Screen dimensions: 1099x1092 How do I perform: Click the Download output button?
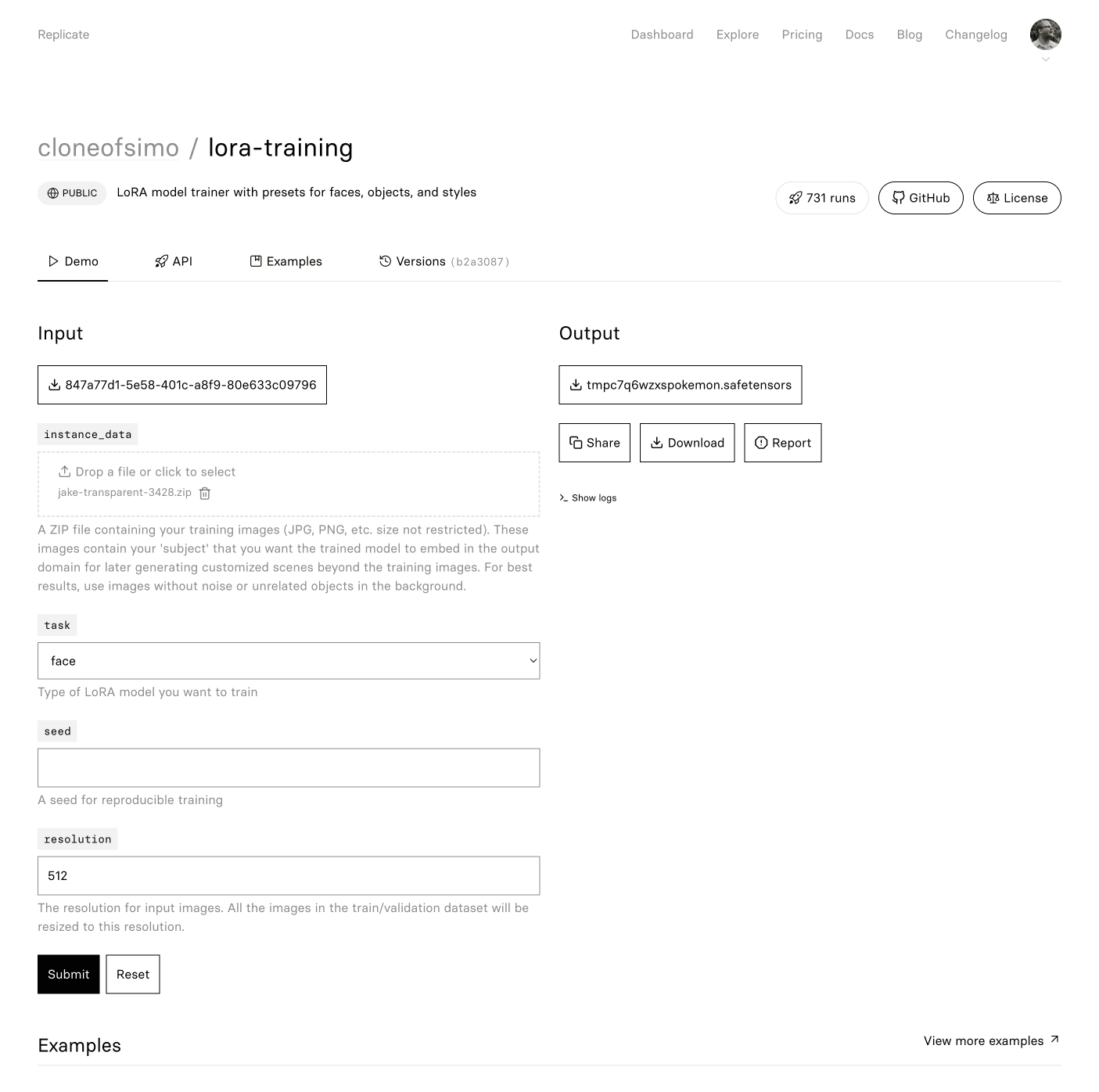coord(687,443)
